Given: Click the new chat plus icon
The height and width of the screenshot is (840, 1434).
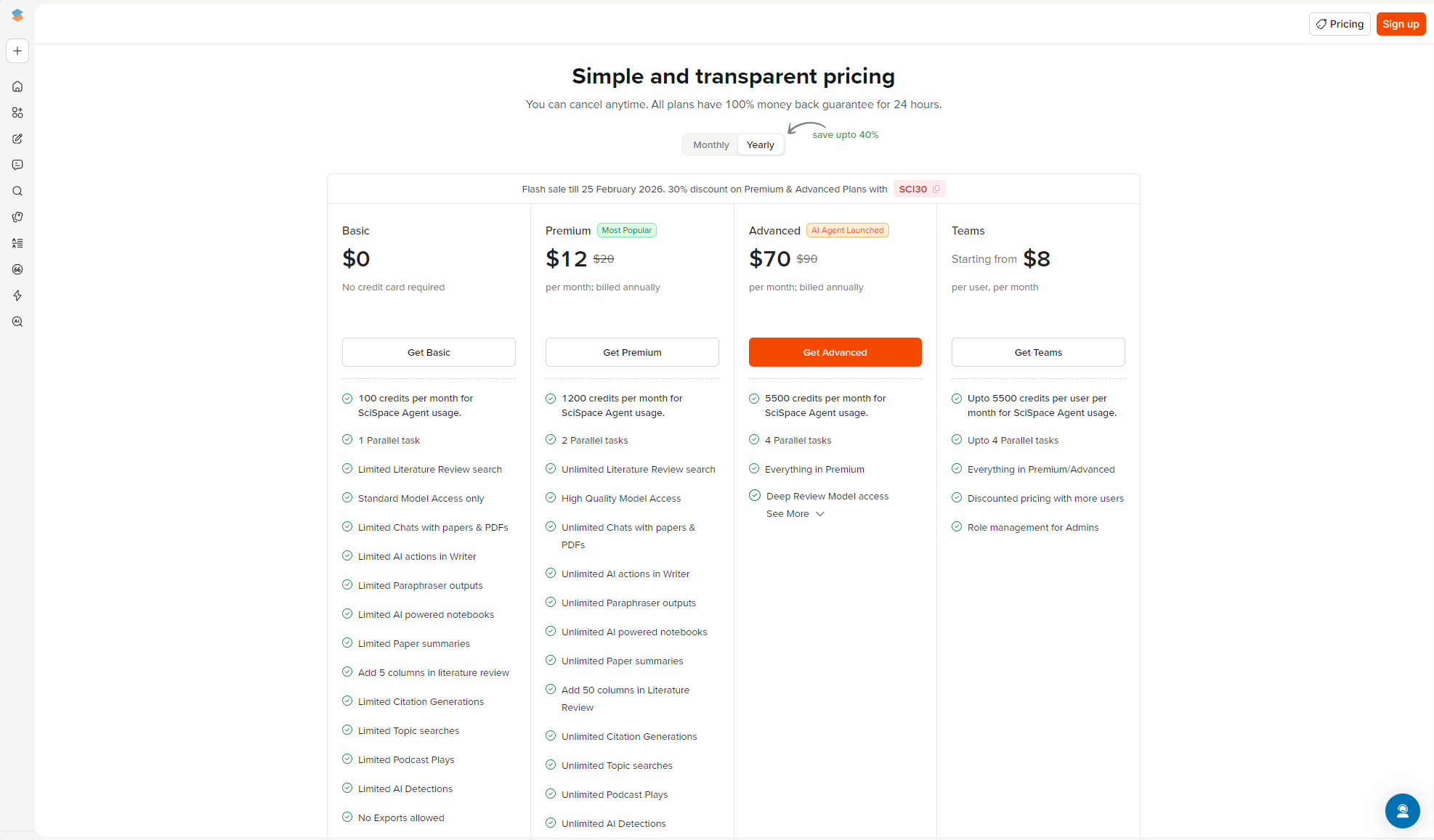Looking at the screenshot, I should point(17,51).
